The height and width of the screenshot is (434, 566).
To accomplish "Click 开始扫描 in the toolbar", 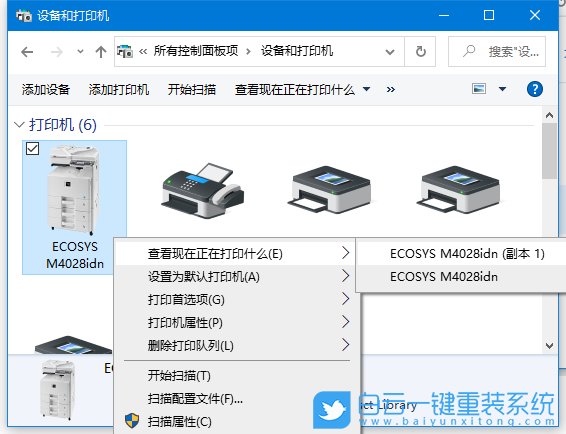I will click(192, 89).
